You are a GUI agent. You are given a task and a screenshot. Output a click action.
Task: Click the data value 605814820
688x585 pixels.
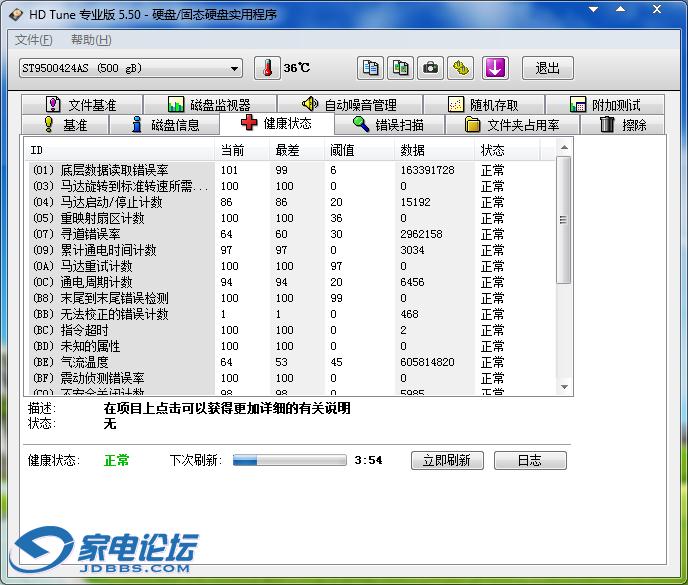point(427,362)
